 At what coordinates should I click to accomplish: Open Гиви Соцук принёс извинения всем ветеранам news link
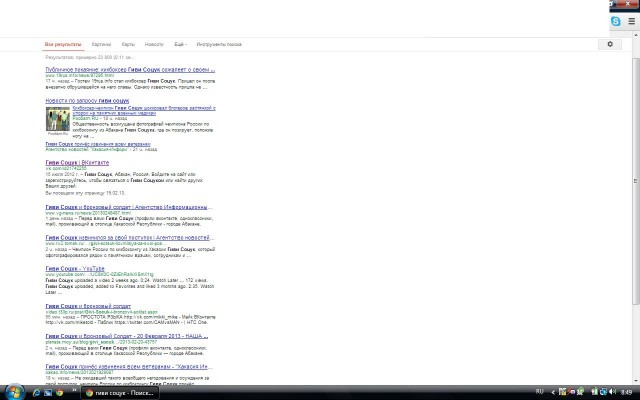[98, 144]
